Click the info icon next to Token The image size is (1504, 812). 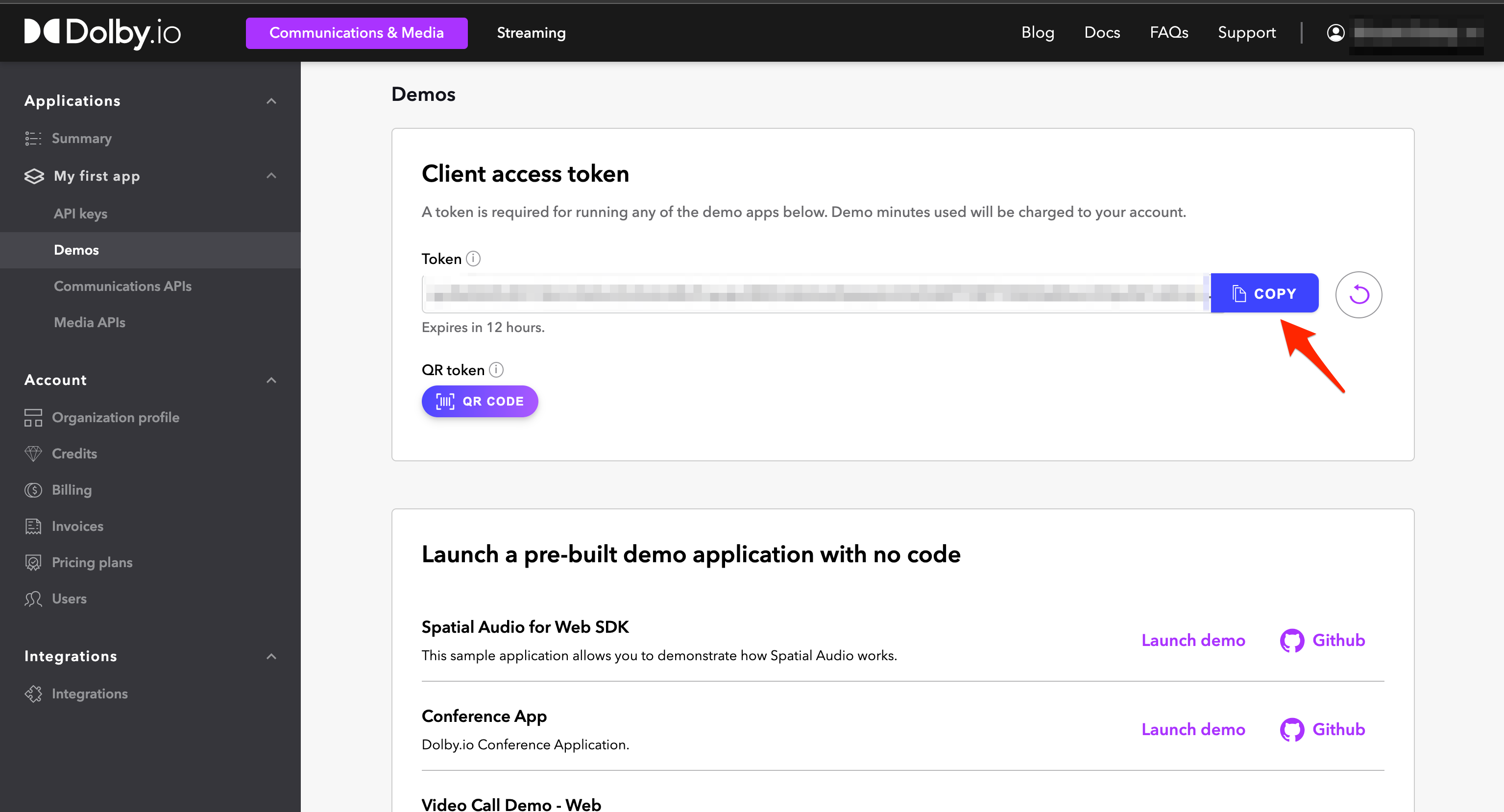click(x=473, y=259)
